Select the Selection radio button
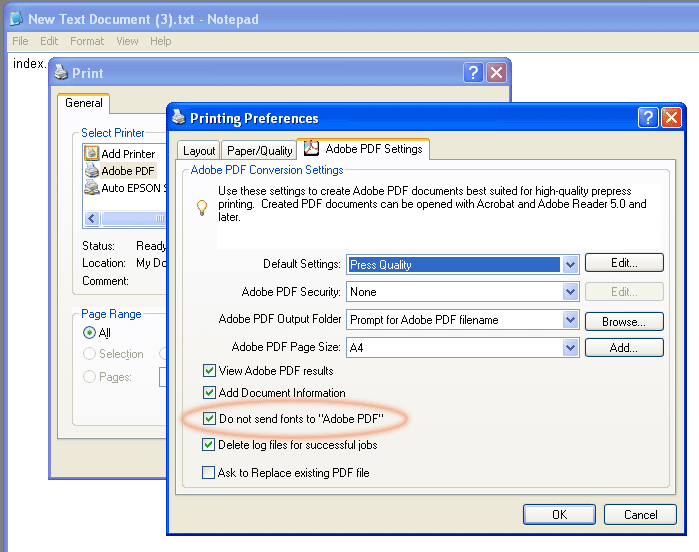Image resolution: width=699 pixels, height=552 pixels. 89,354
